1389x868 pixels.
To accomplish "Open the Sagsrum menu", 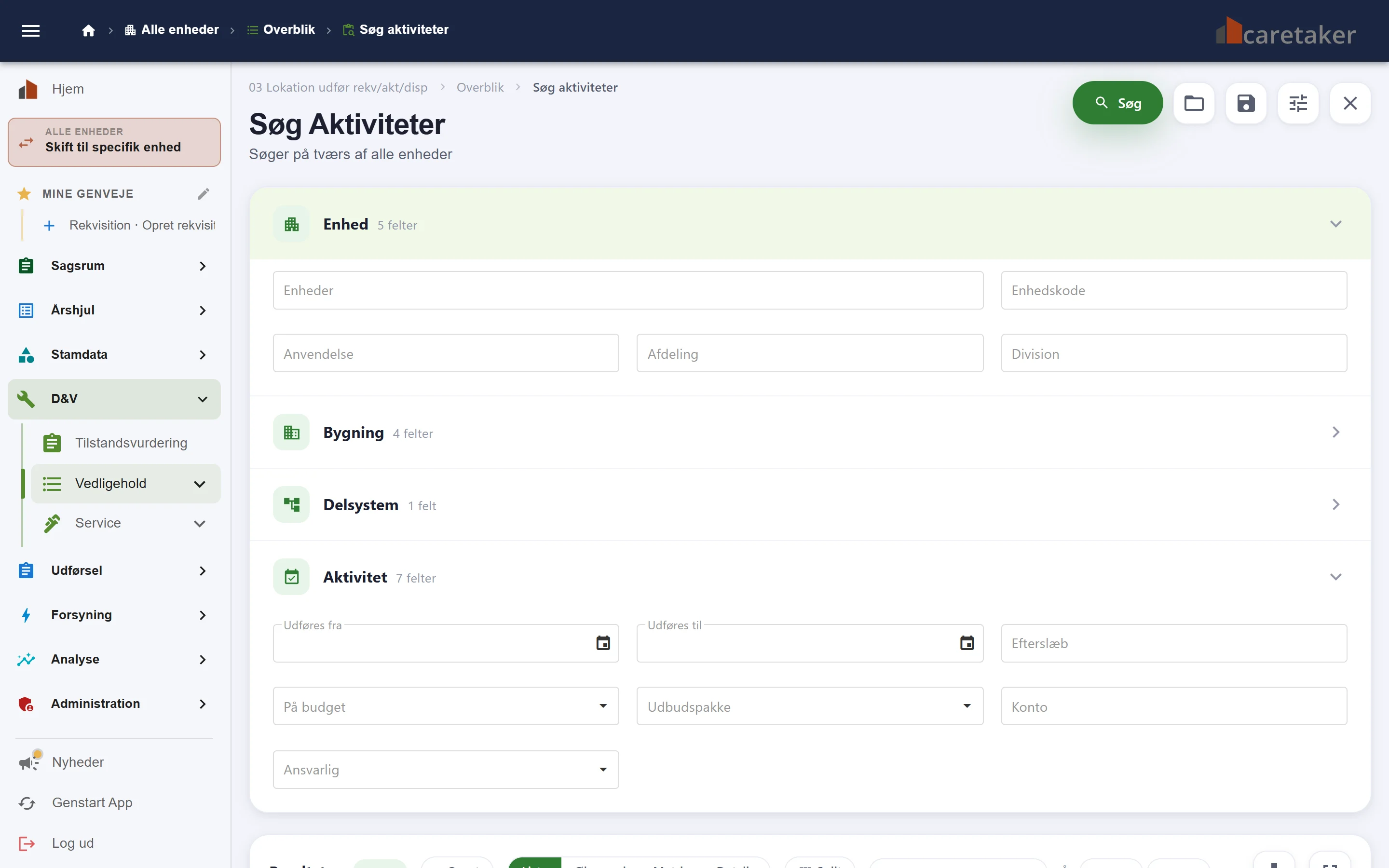I will (114, 266).
